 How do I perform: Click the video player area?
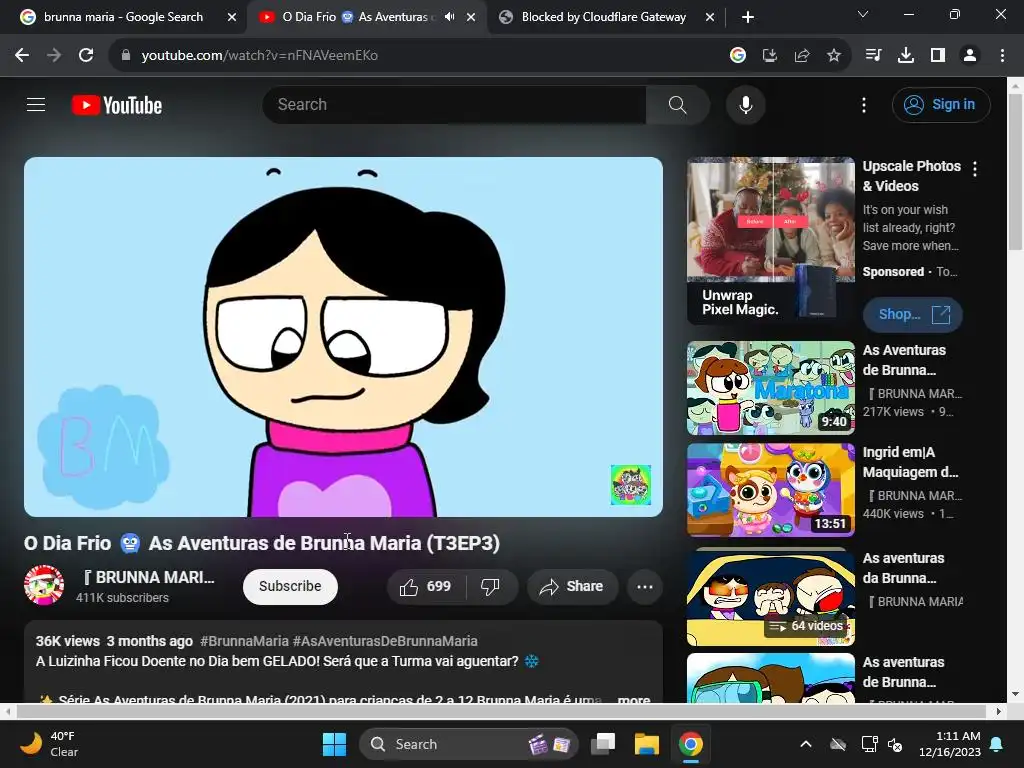tap(344, 336)
